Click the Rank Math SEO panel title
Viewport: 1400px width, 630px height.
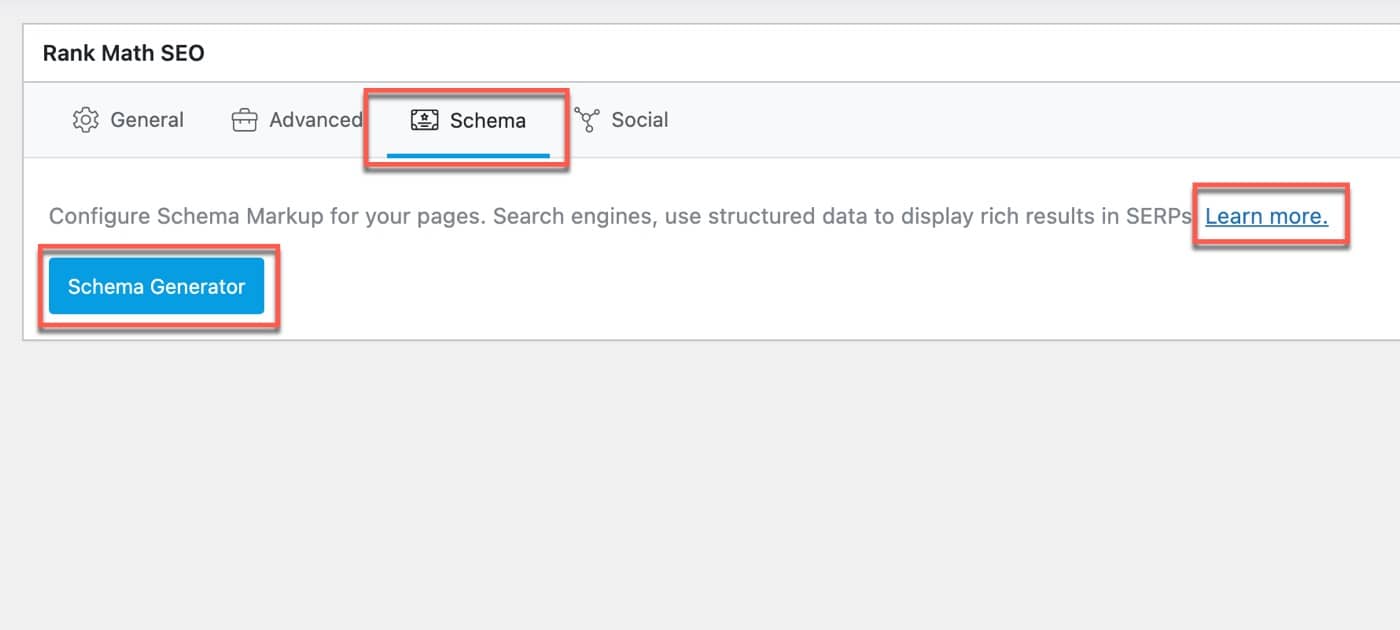[x=123, y=53]
